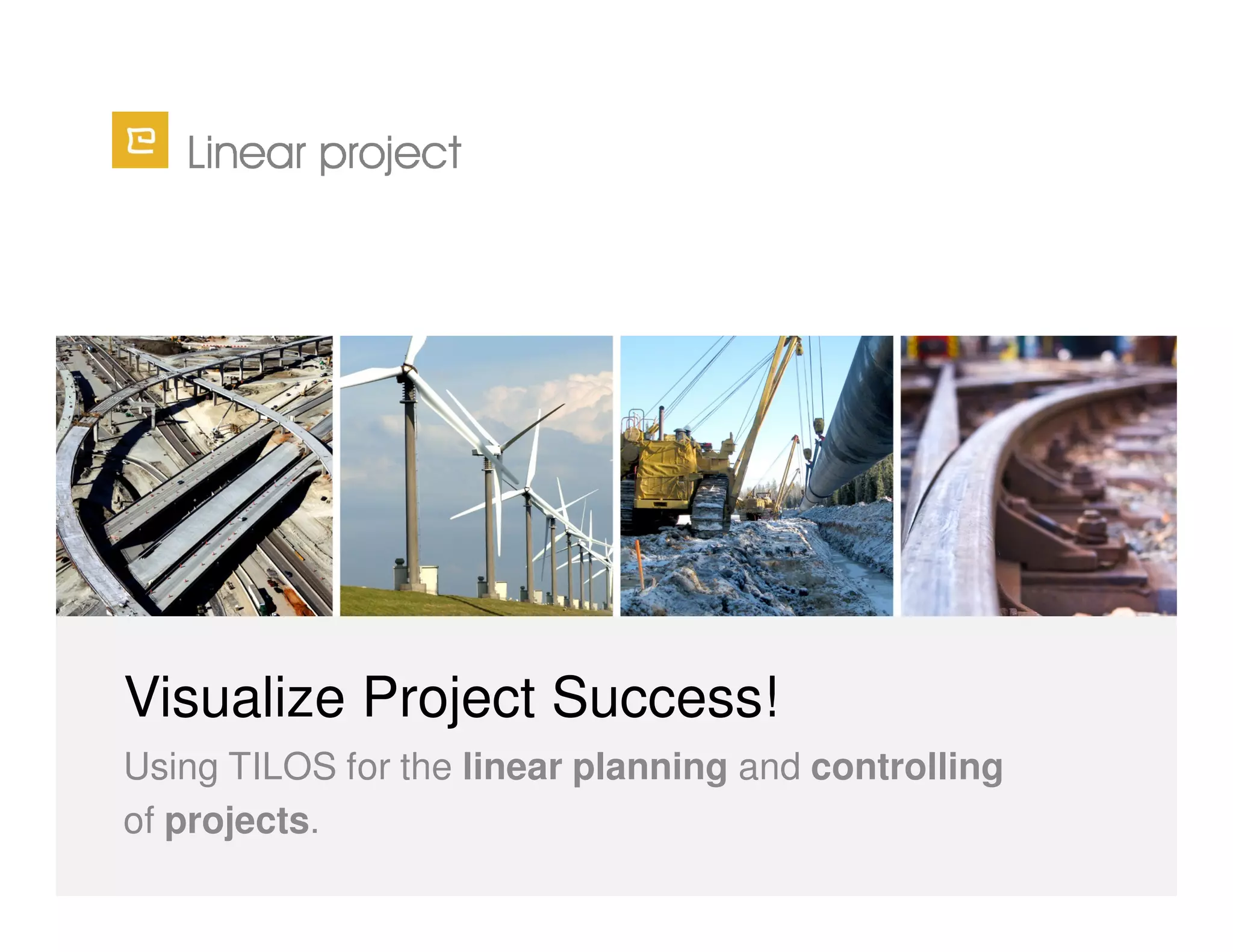Click the bold "projects" text
Image resolution: width=1233 pixels, height=952 pixels.
pyautogui.click(x=237, y=821)
